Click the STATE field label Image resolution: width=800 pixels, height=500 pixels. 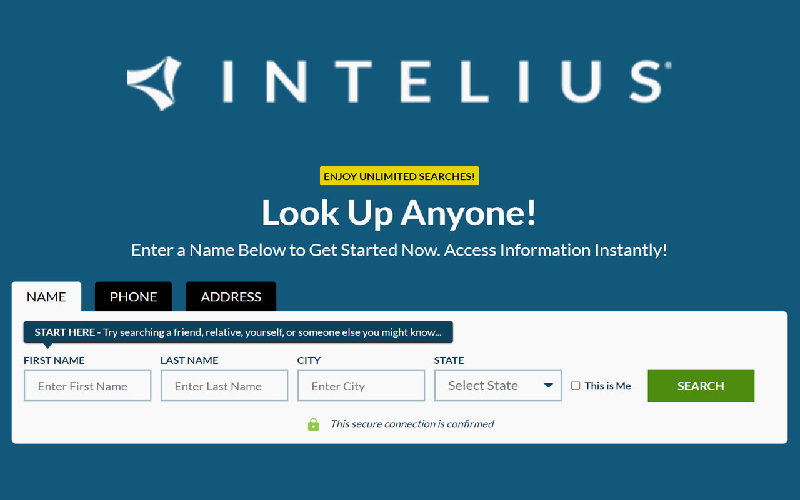(449, 360)
